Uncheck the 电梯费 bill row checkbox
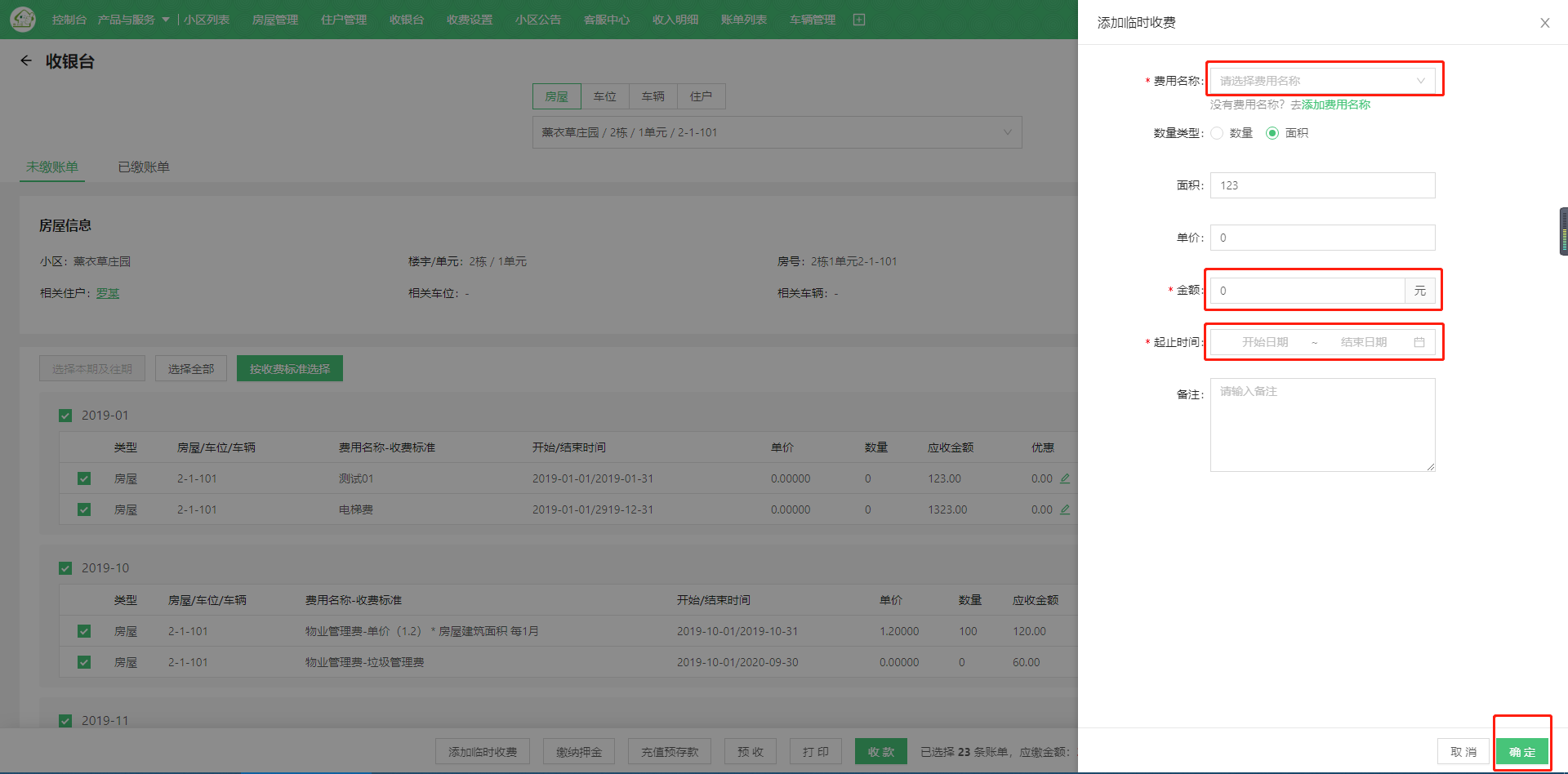This screenshot has width=1568, height=774. click(84, 509)
